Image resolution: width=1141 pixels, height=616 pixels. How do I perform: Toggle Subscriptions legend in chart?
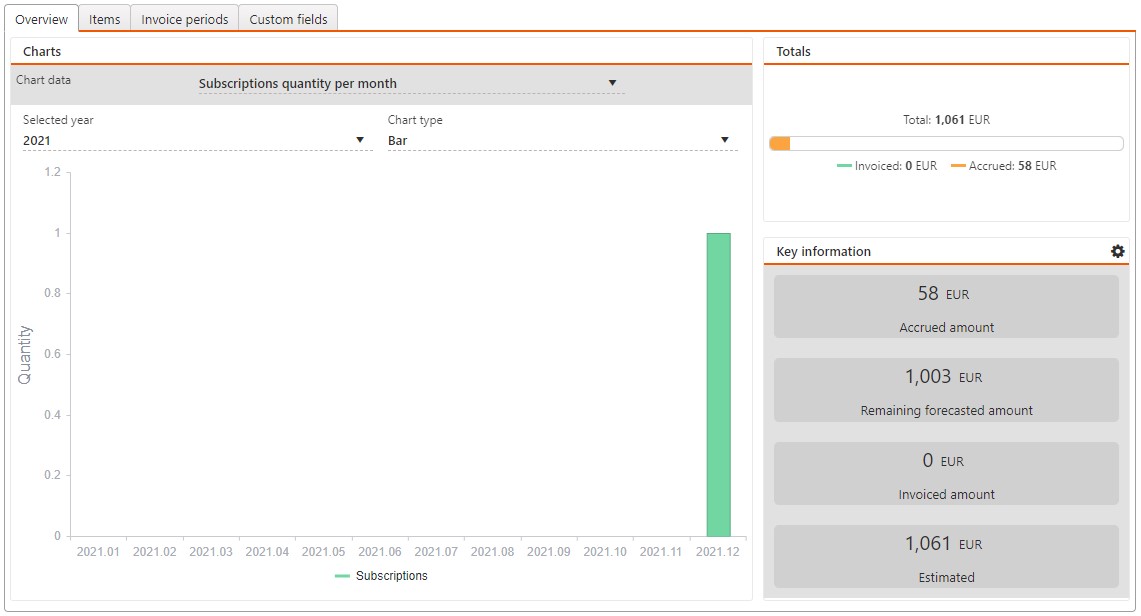point(381,576)
